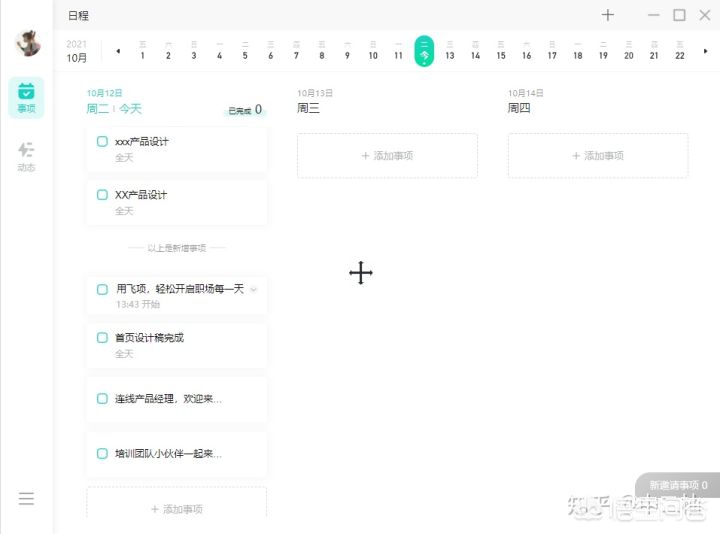Viewport: 720px width, 534px height.
Task: Tick the 连线产品经理 task checkbox
Action: tap(102, 399)
